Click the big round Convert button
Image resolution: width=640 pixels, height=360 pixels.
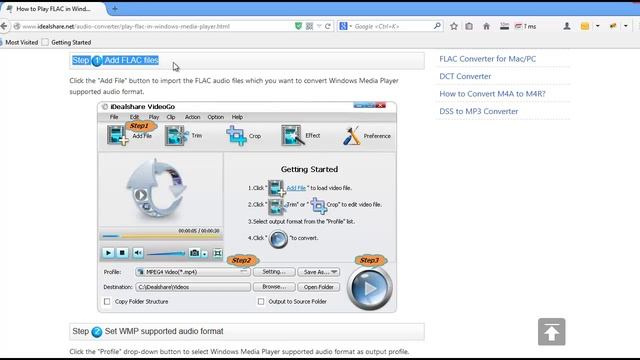(369, 288)
